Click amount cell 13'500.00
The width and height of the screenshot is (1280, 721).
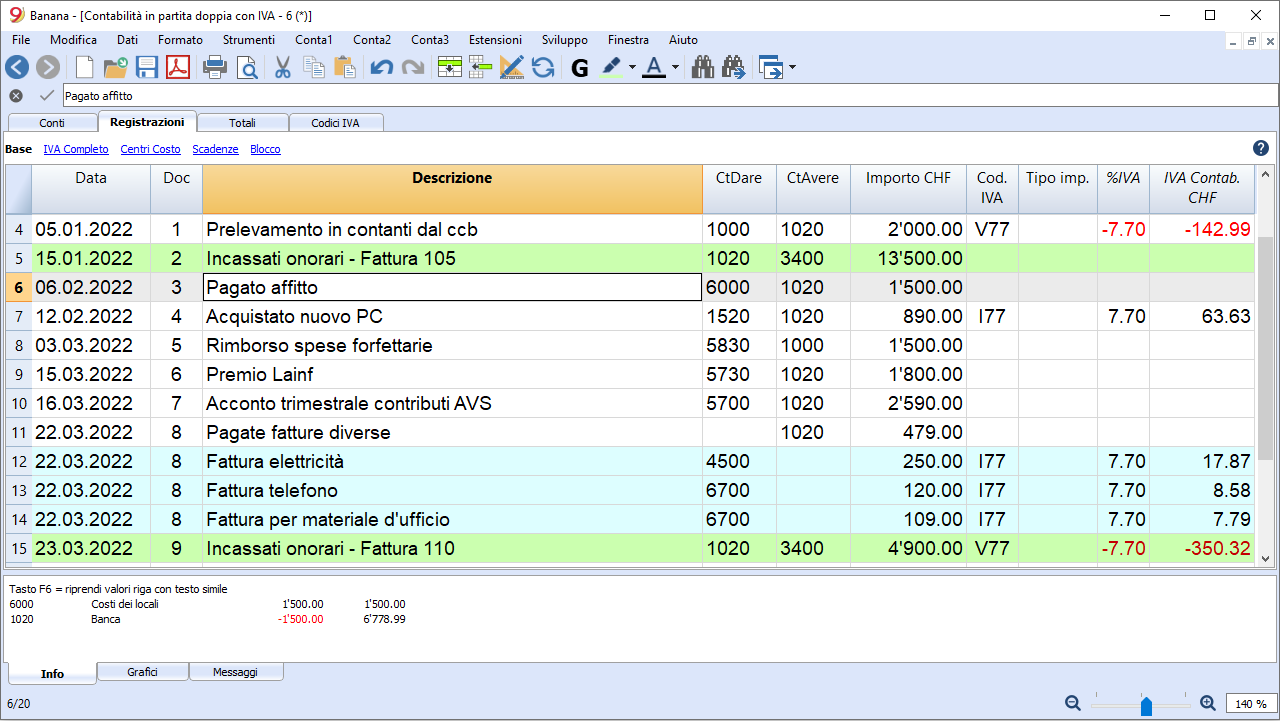[x=908, y=259]
